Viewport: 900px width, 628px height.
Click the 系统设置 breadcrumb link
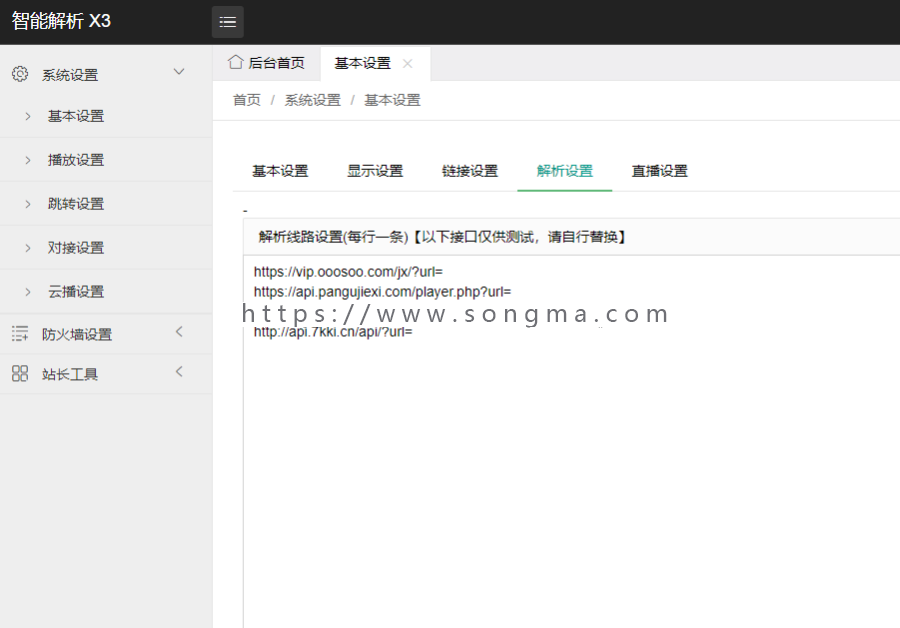click(x=313, y=100)
